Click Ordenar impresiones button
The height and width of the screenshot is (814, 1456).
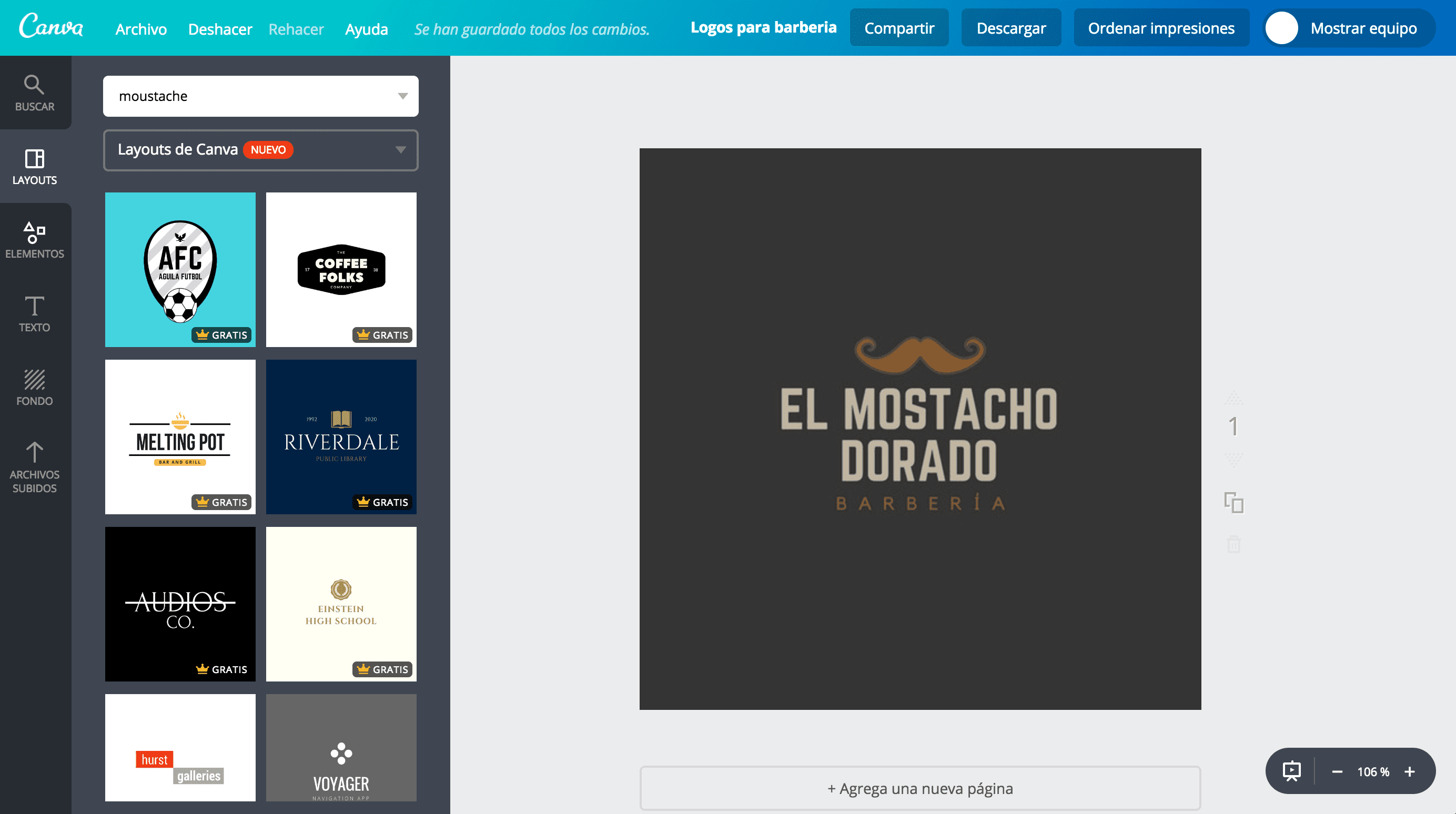click(x=1161, y=28)
